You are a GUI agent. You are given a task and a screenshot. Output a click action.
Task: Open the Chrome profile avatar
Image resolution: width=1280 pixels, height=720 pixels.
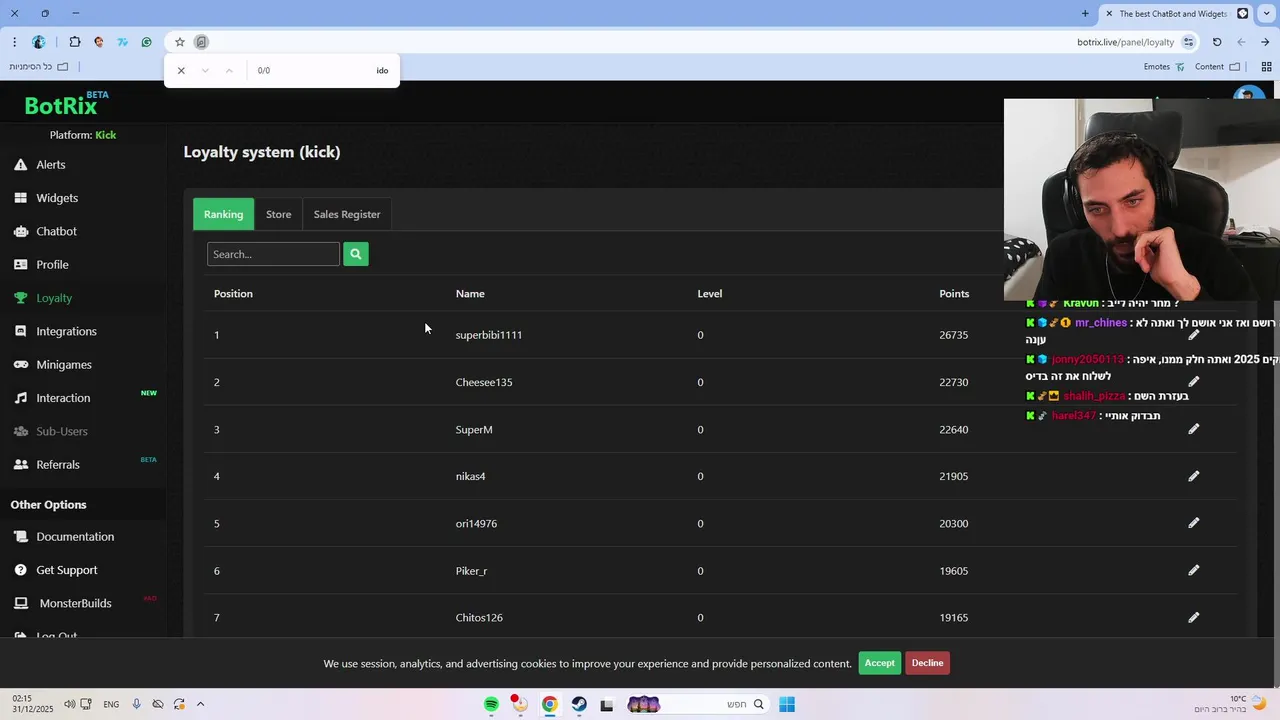39,42
